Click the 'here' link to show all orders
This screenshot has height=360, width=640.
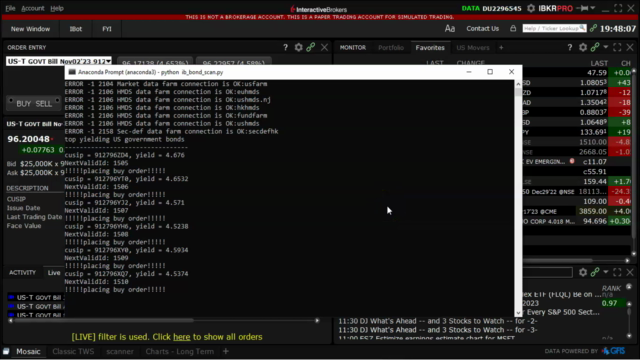click(182, 337)
